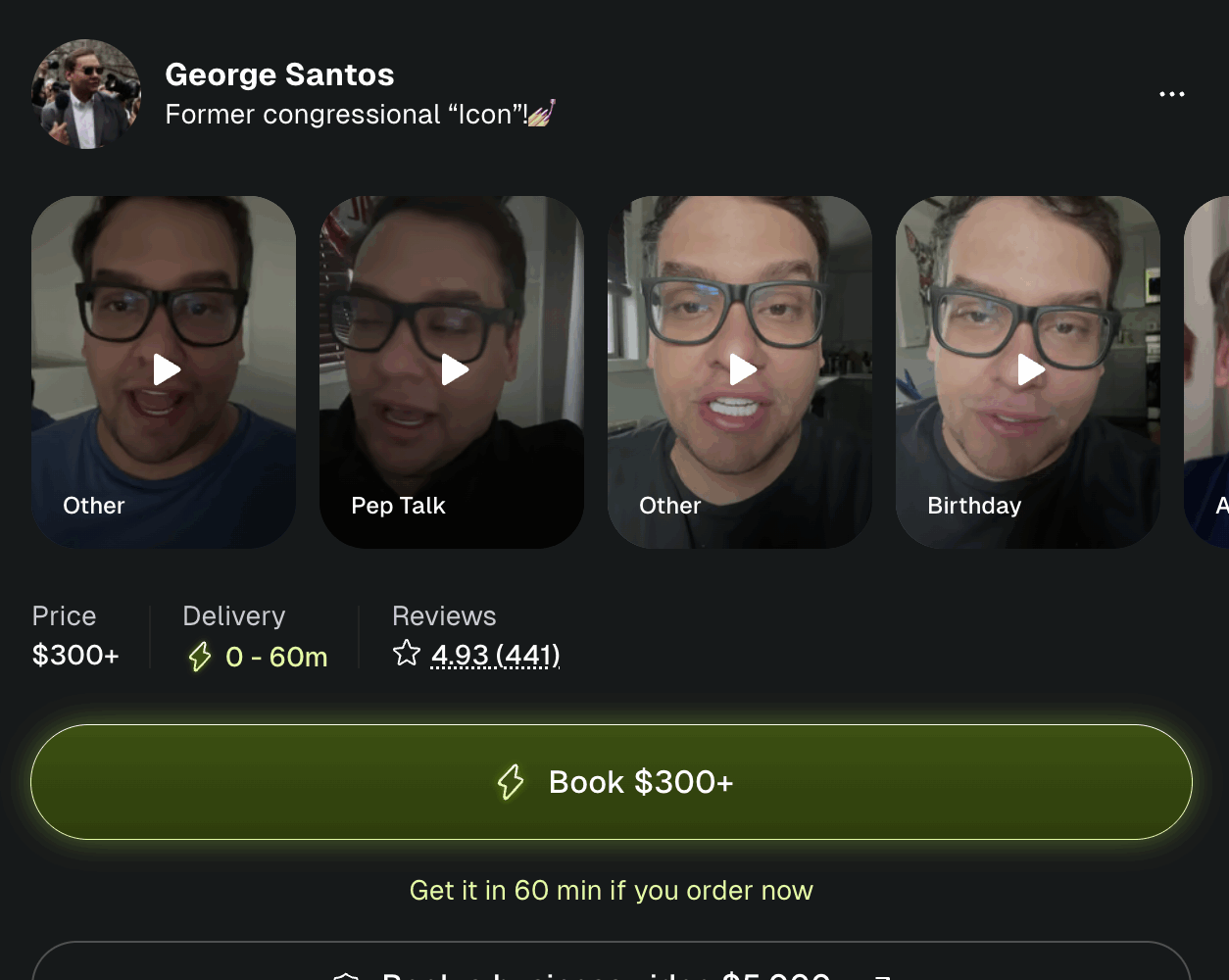Open the three-dot more options menu
The width and height of the screenshot is (1229, 980).
tap(1171, 94)
